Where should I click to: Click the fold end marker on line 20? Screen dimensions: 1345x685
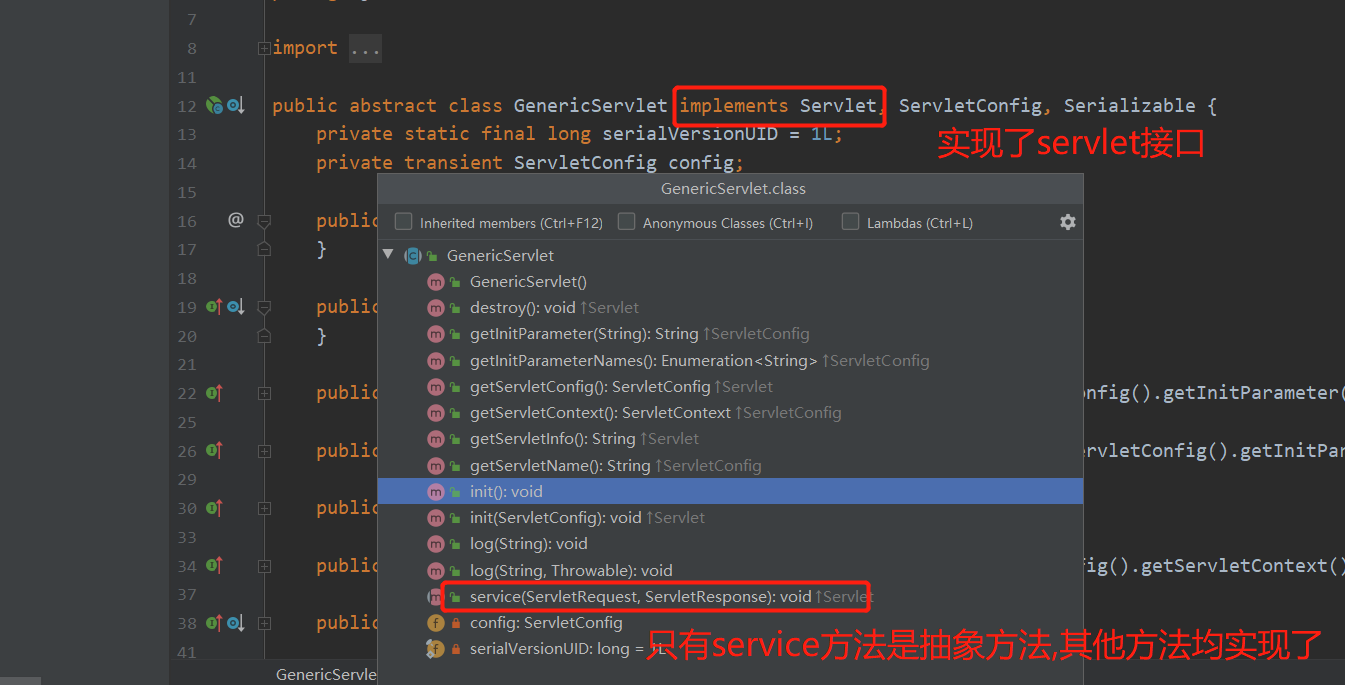click(x=264, y=335)
